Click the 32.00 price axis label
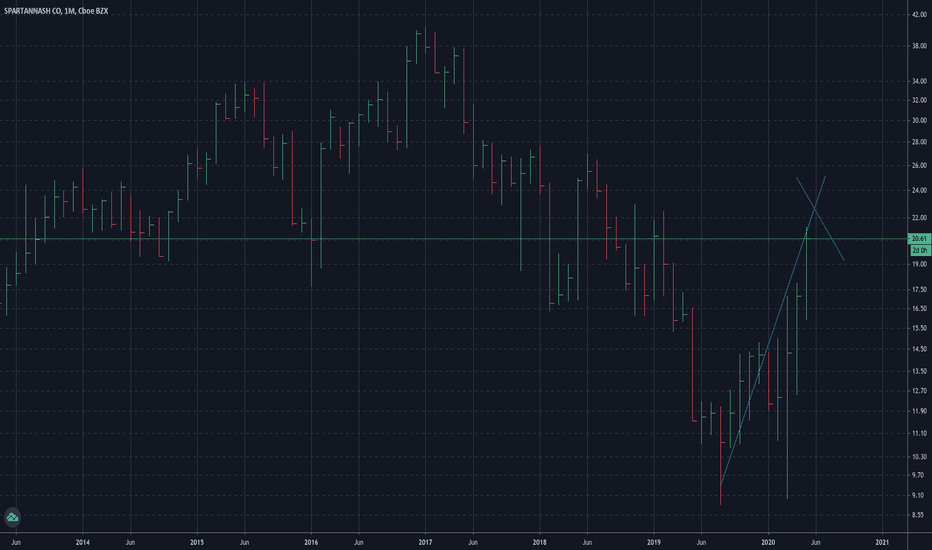 click(919, 100)
